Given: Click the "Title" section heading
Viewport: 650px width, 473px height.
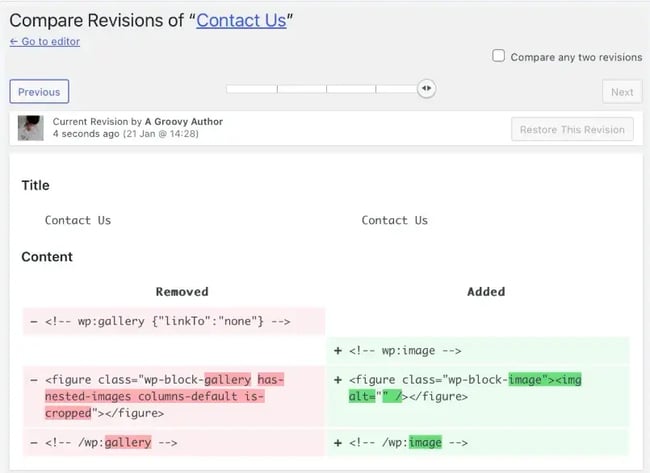Looking at the screenshot, I should [x=35, y=185].
